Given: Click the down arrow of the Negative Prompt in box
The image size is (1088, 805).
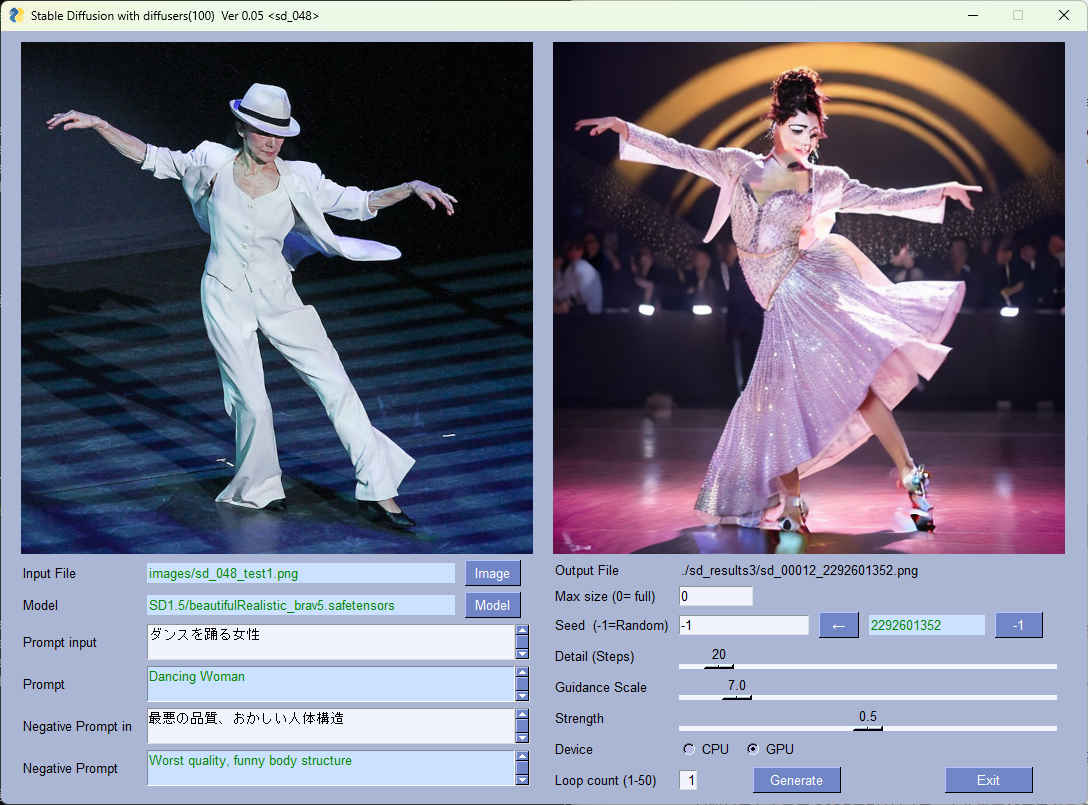Looking at the screenshot, I should coord(522,738).
